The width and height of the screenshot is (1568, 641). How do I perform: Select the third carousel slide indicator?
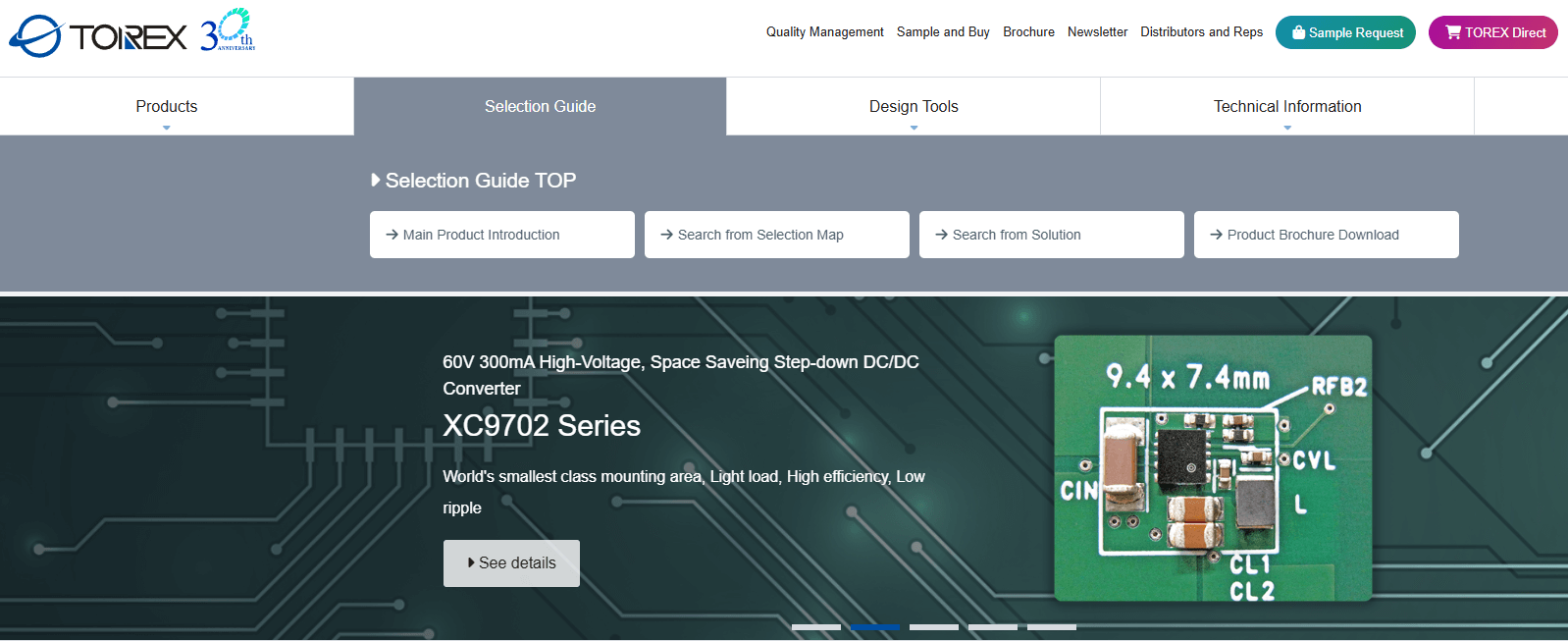pos(934,626)
